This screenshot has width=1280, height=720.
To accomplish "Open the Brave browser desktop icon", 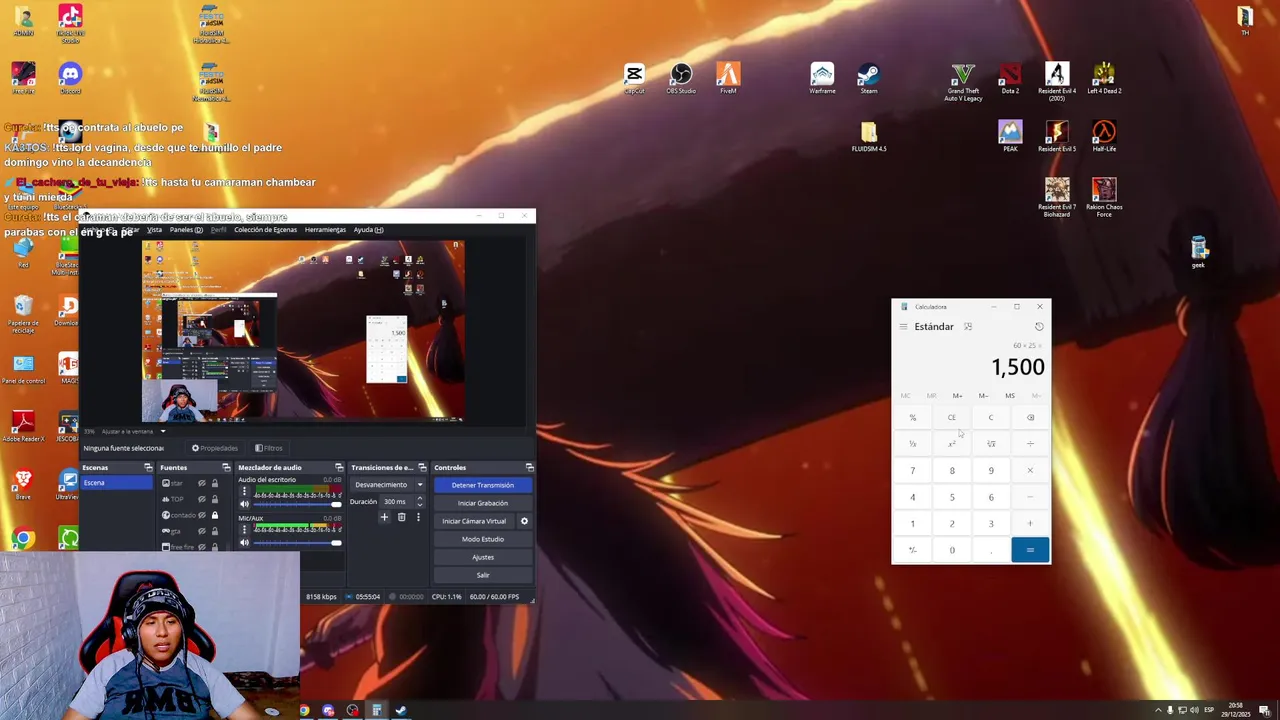I will tap(23, 485).
